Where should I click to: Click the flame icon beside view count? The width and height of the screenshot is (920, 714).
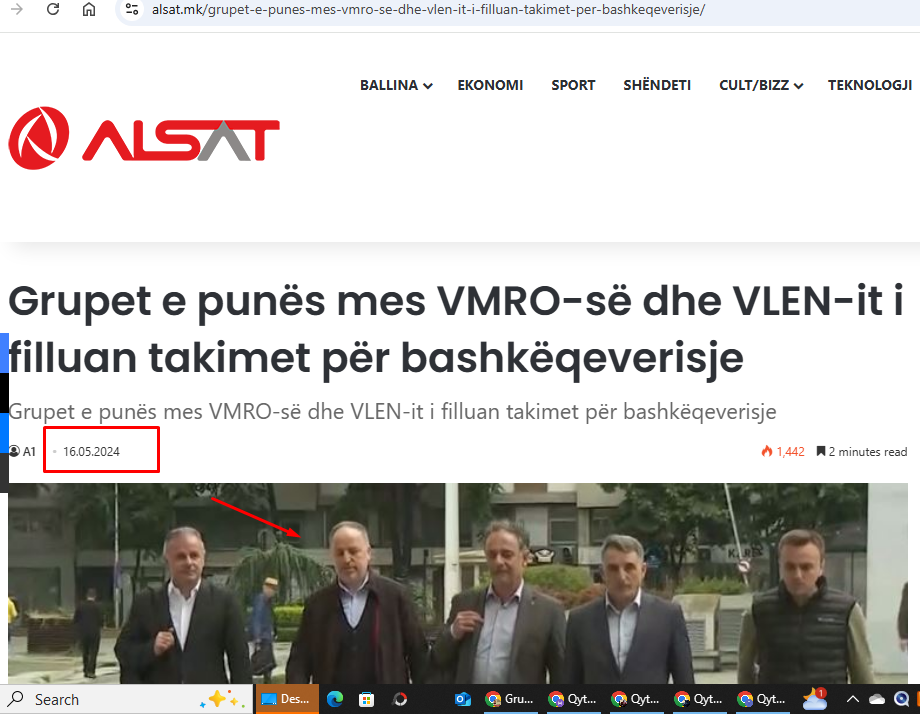point(766,451)
